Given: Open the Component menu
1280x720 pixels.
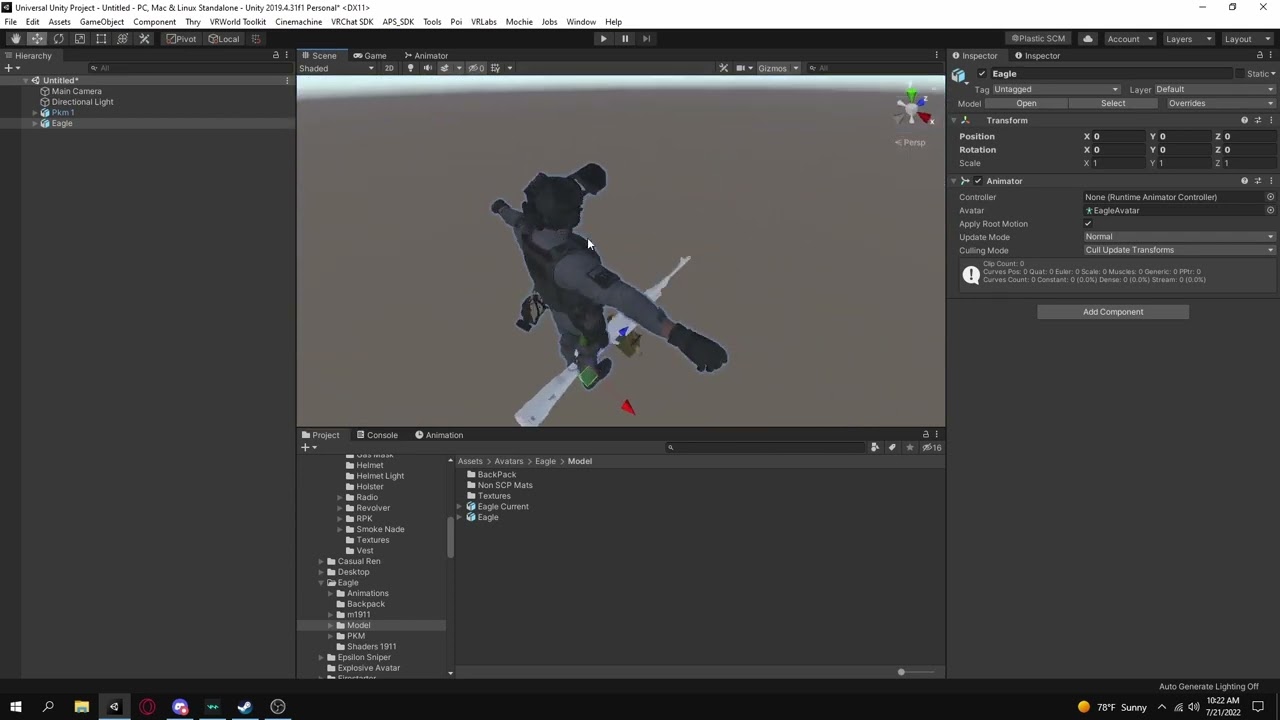Looking at the screenshot, I should click(x=154, y=22).
